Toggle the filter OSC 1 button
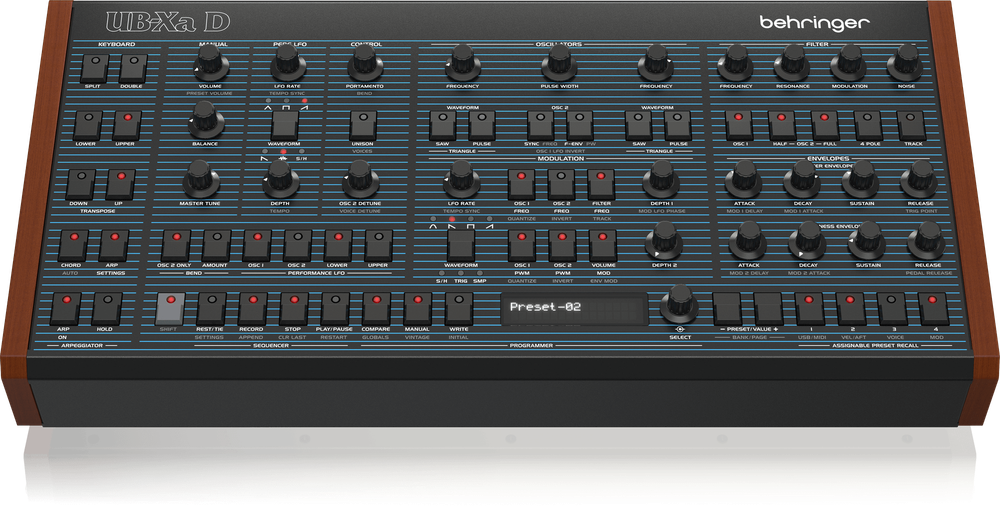The width and height of the screenshot is (1000, 506). (x=739, y=125)
